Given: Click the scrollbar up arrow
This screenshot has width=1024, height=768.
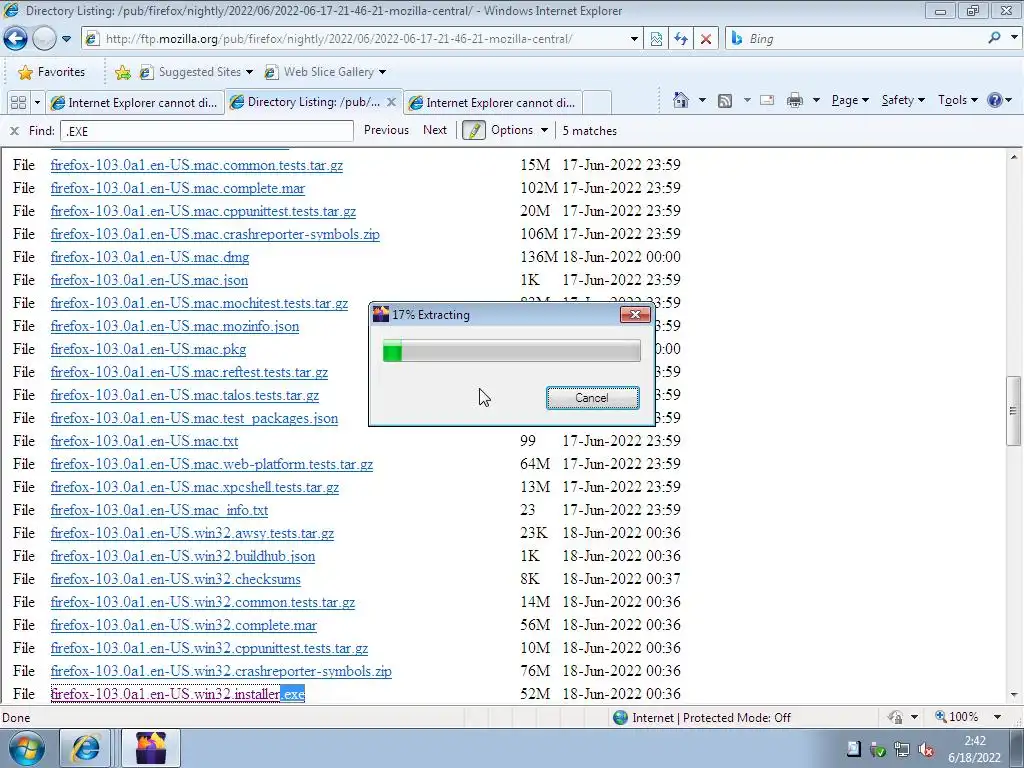Looking at the screenshot, I should (1014, 157).
